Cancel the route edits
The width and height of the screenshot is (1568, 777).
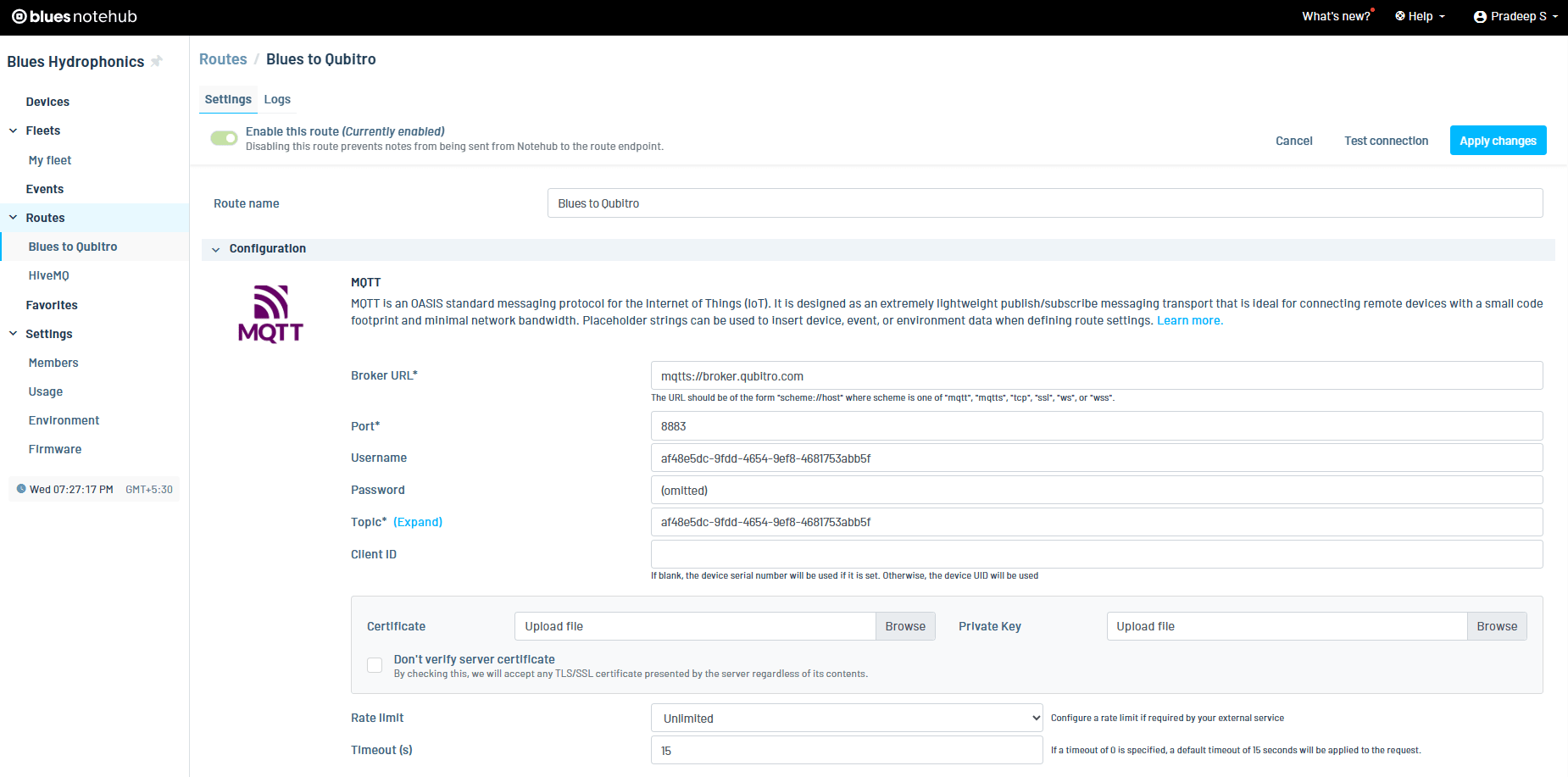tap(1293, 141)
